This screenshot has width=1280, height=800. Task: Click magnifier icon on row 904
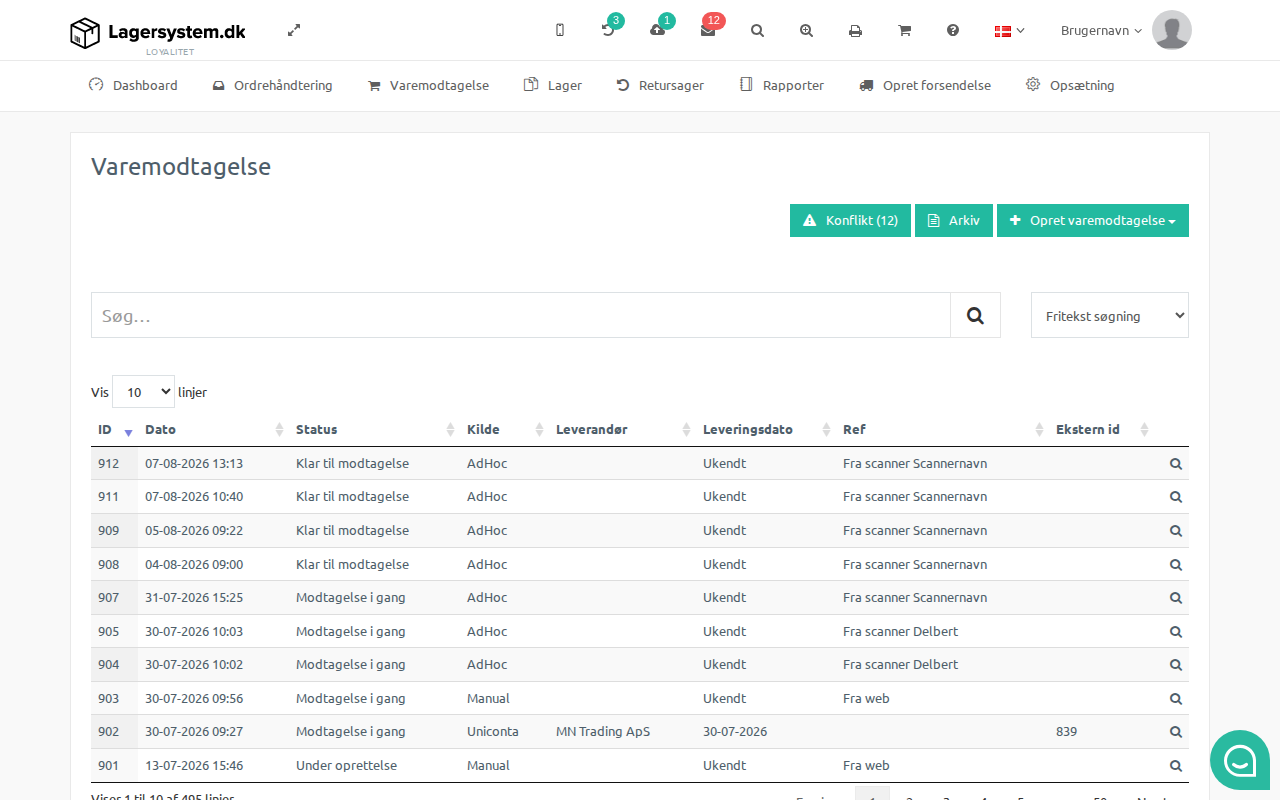(1176, 665)
